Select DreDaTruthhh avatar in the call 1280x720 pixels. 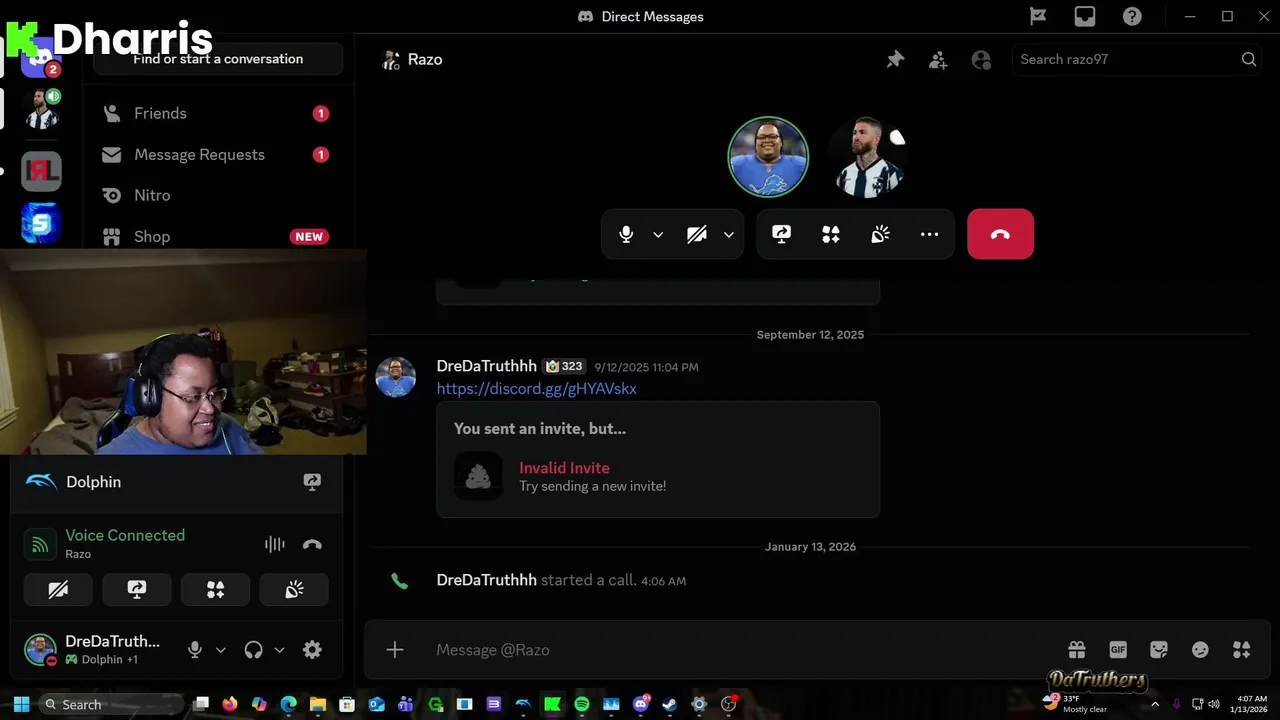point(768,157)
